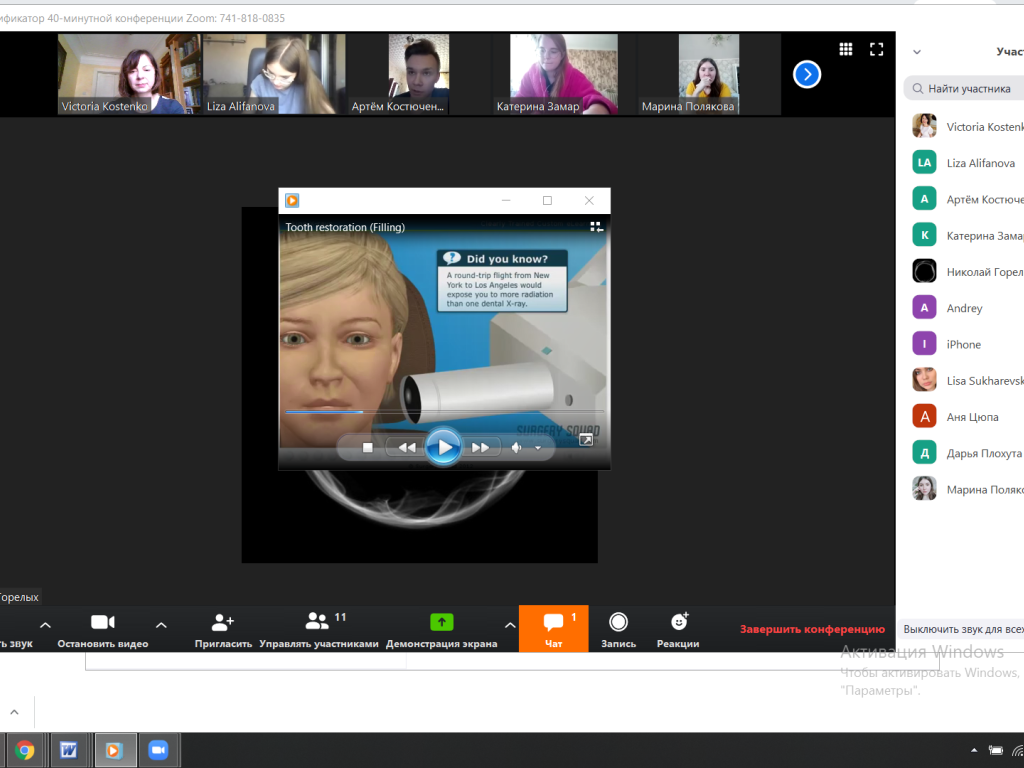Select Liza Alifanova in participants list

click(968, 163)
